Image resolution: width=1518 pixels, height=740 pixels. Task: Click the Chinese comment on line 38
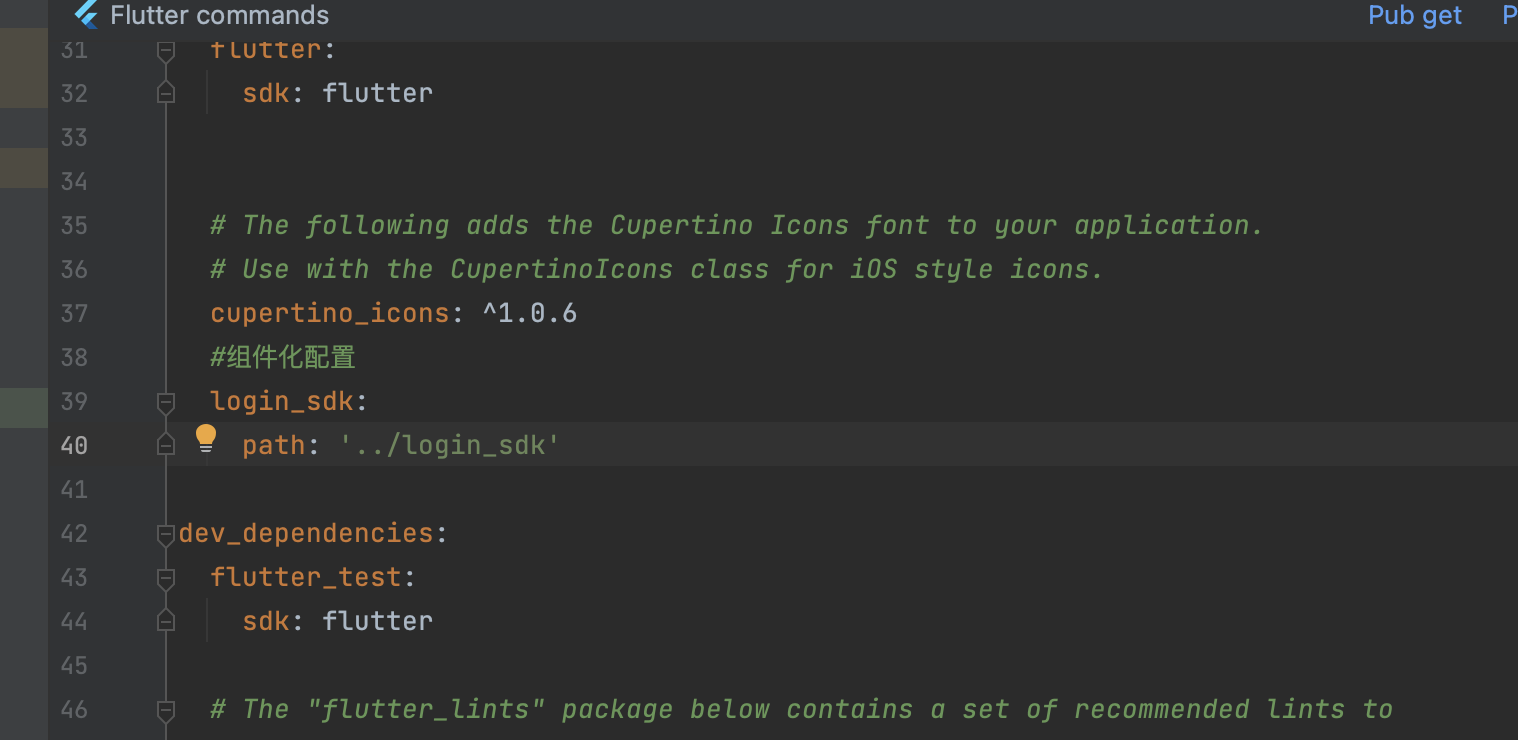[283, 357]
